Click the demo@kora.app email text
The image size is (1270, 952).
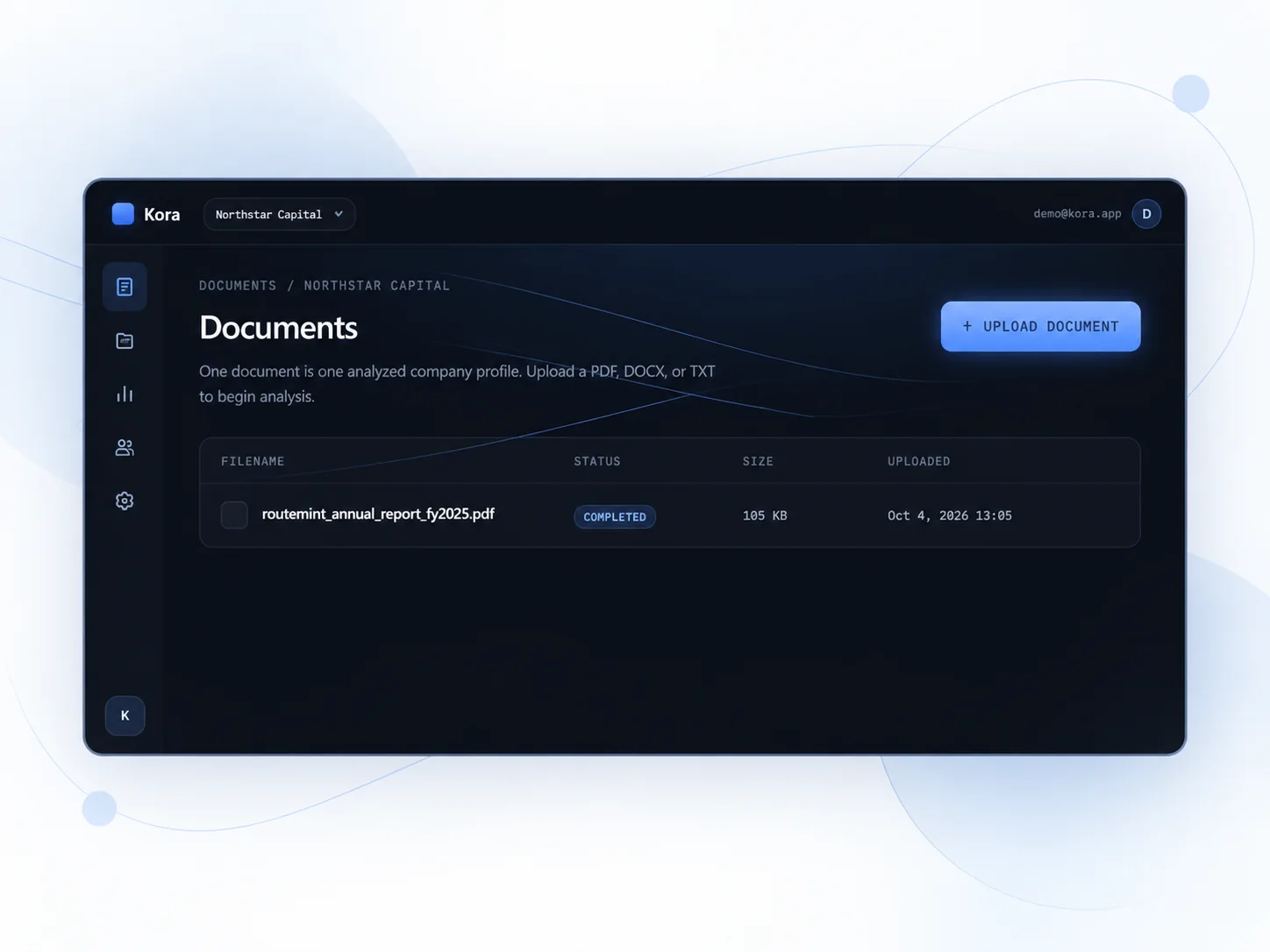point(1077,214)
